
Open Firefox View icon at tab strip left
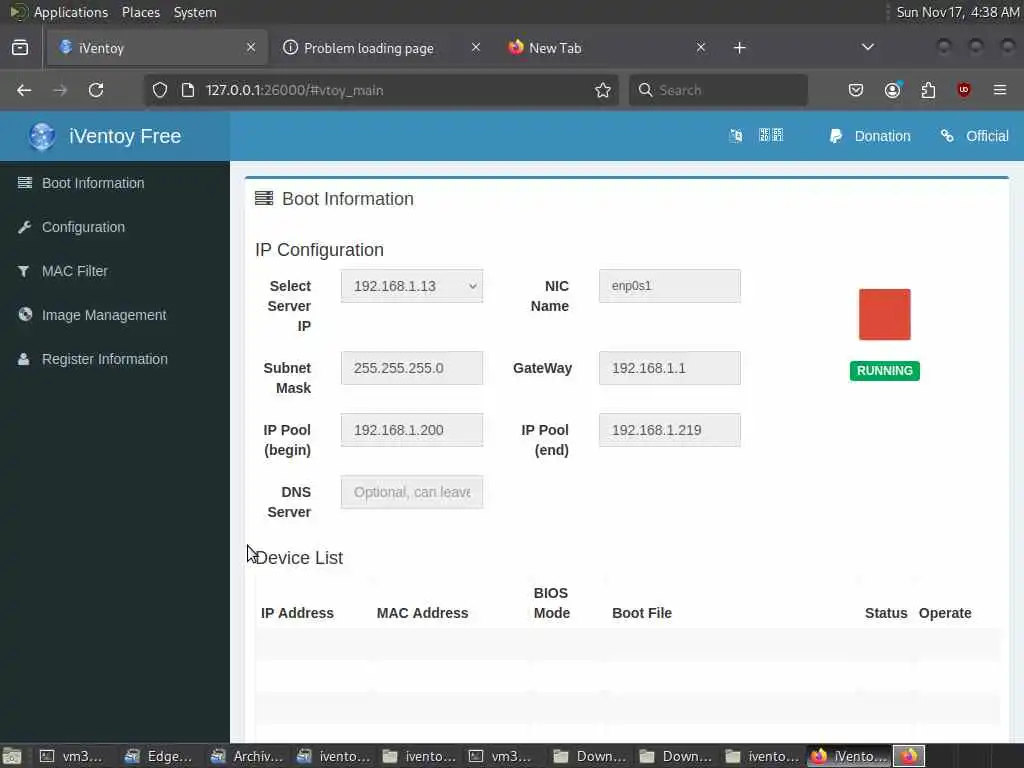pos(20,48)
